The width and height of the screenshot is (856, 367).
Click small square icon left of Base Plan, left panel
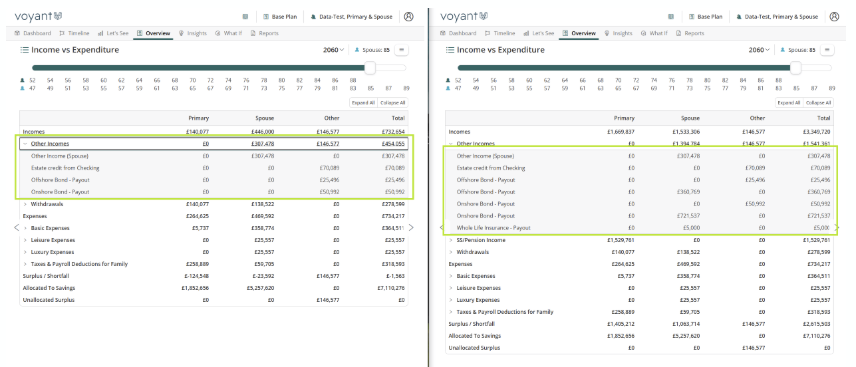click(246, 17)
